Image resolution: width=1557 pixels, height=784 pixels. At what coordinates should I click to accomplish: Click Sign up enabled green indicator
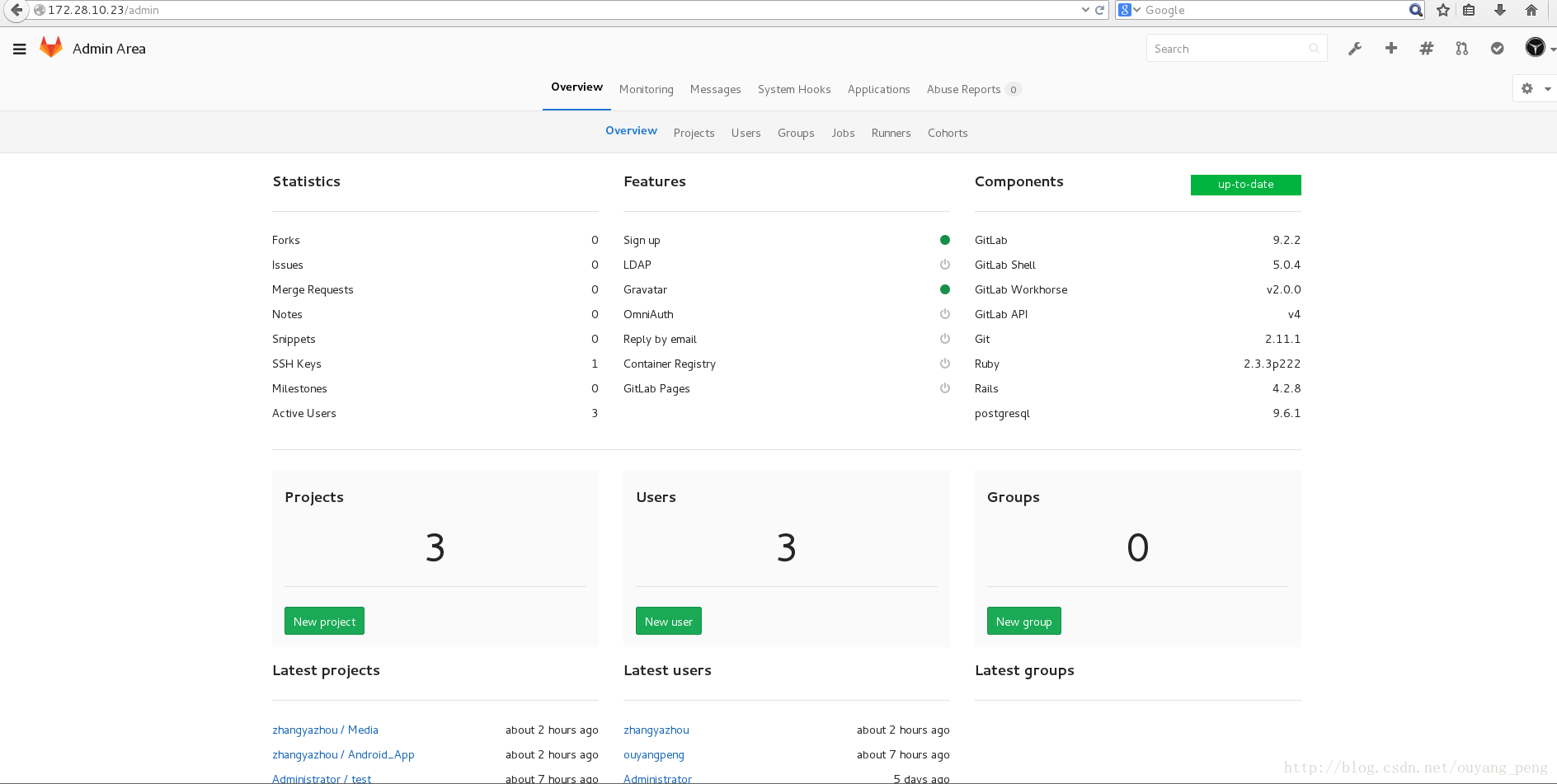pyautogui.click(x=945, y=240)
